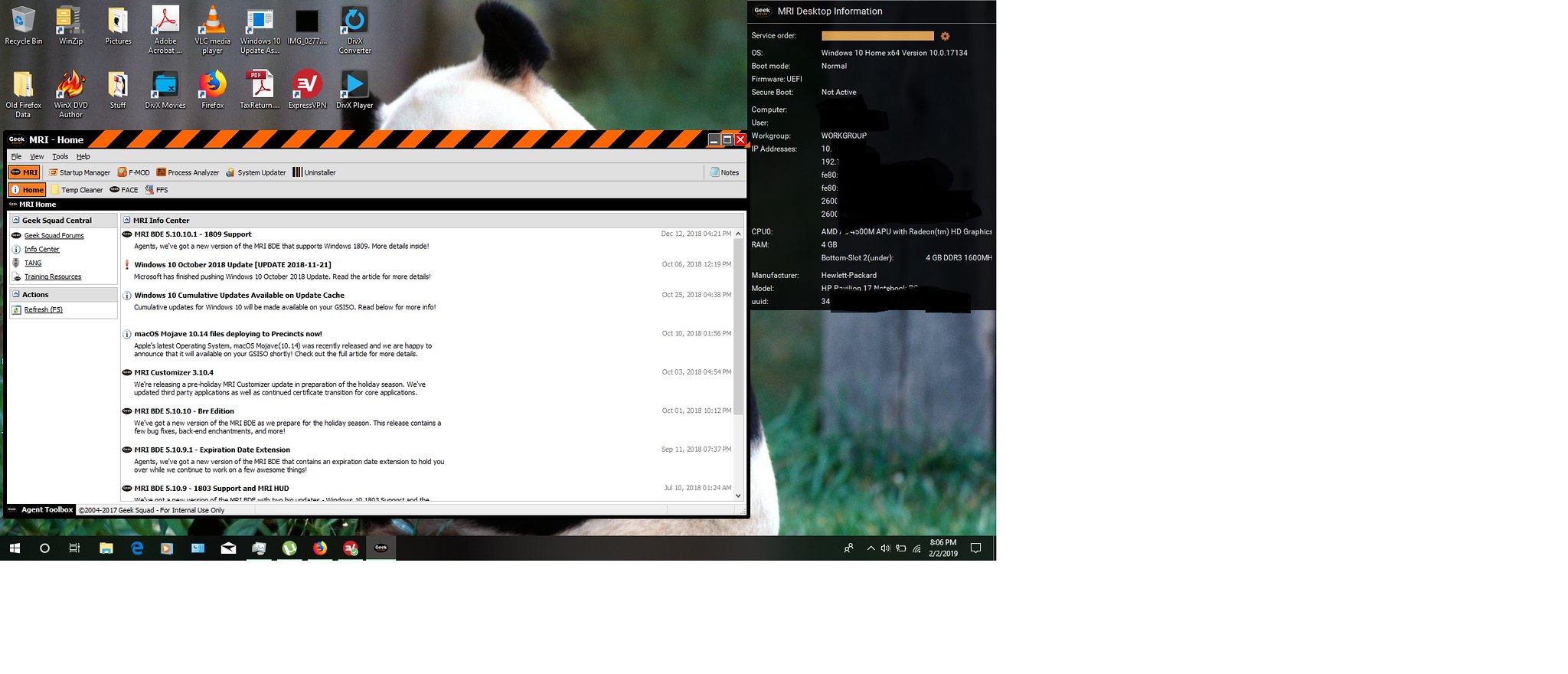Open the volume control in system tray
Viewport: 1568px width, 674px height.
[886, 548]
